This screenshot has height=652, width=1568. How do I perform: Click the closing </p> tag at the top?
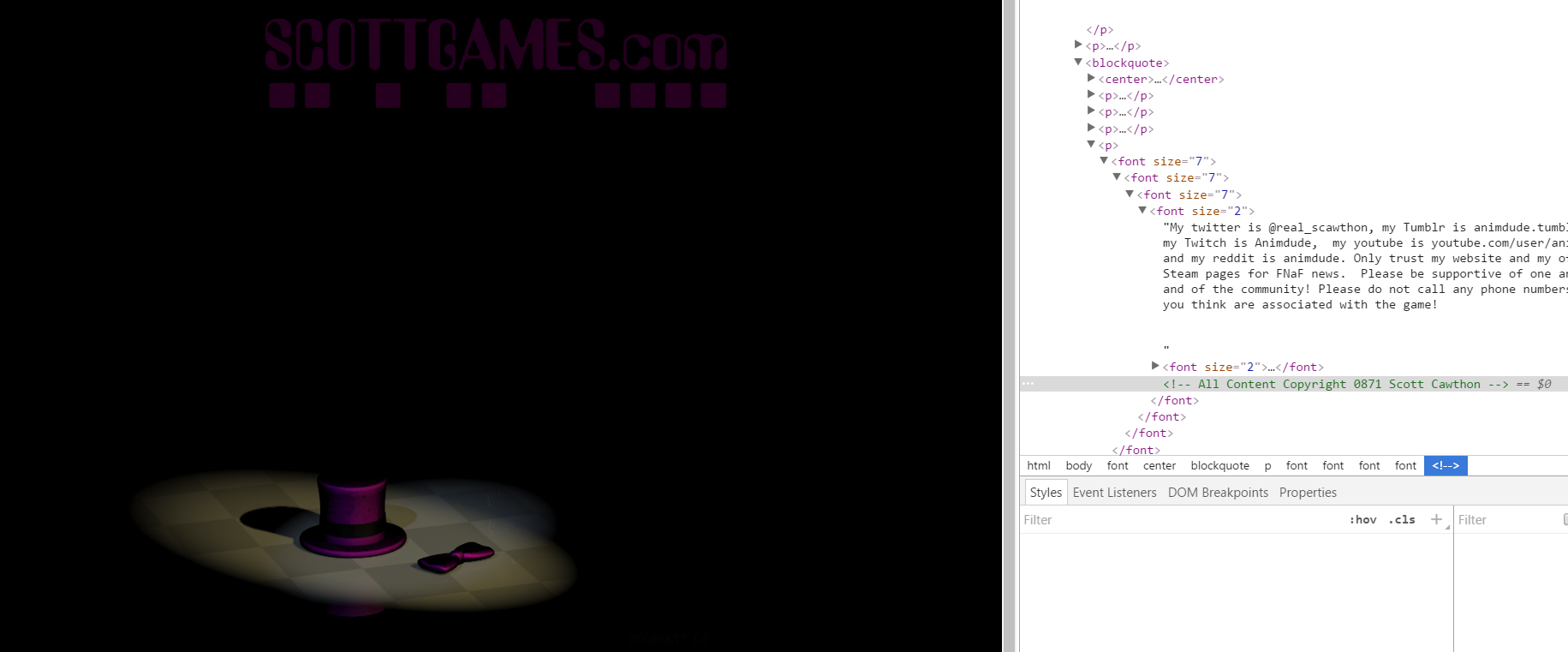click(x=1100, y=29)
